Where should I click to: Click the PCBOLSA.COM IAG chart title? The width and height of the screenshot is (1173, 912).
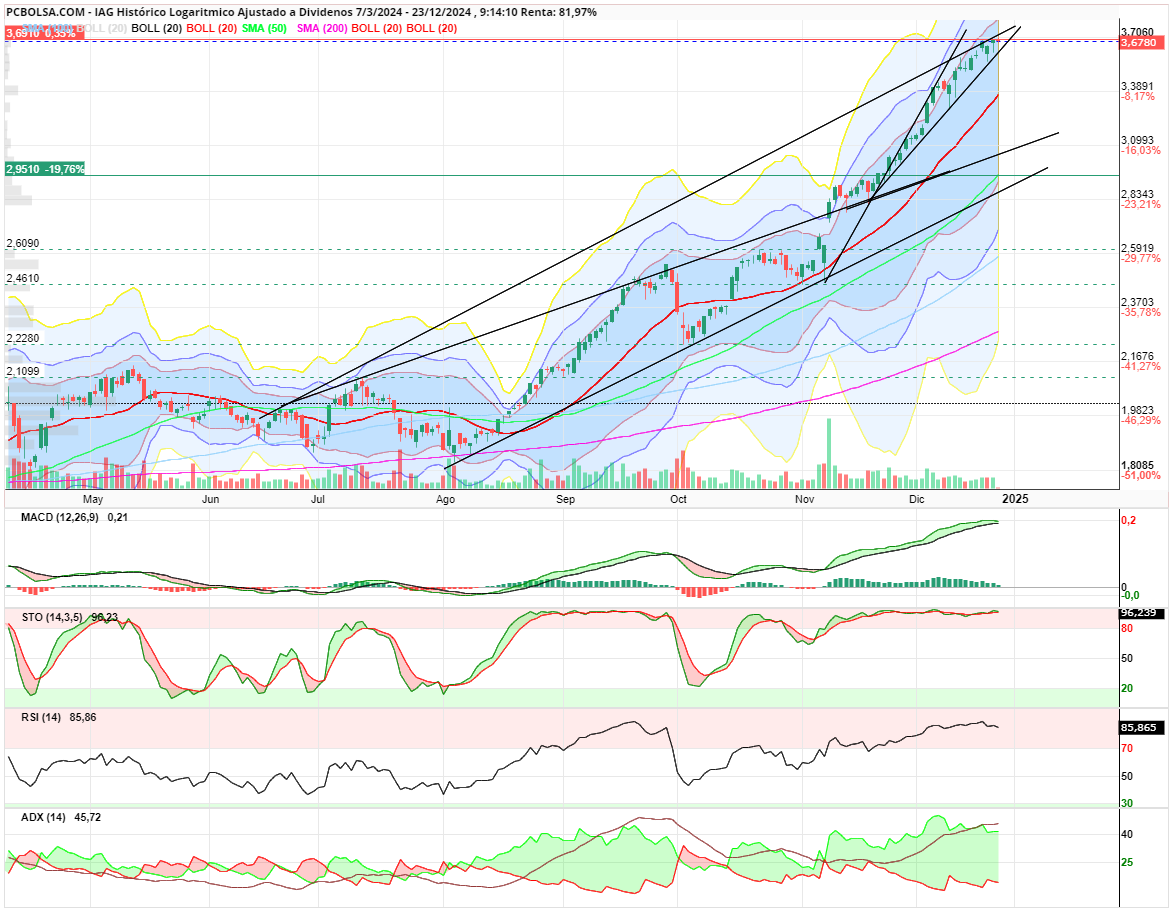pos(301,12)
